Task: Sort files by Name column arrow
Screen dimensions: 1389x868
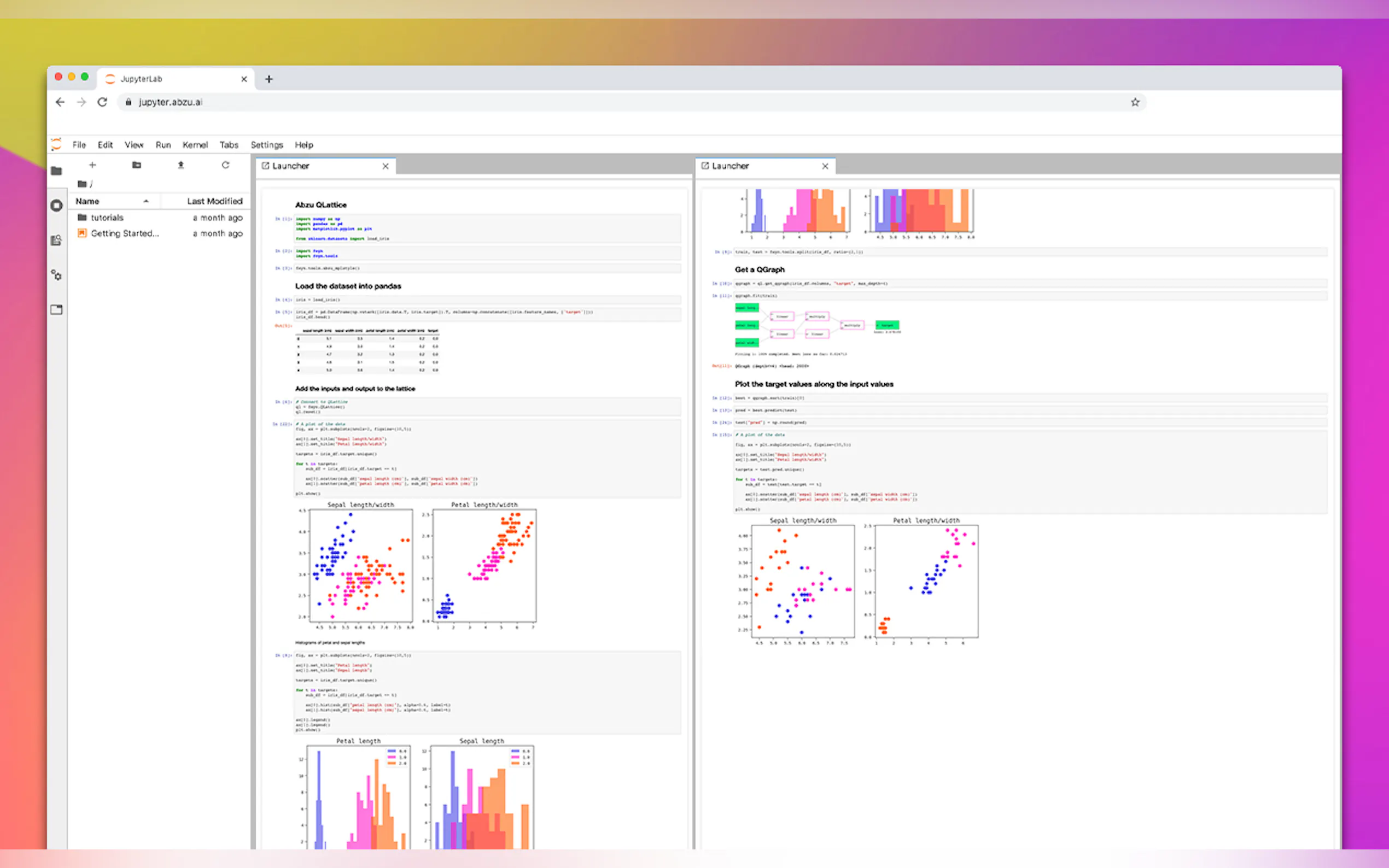Action: tap(146, 201)
